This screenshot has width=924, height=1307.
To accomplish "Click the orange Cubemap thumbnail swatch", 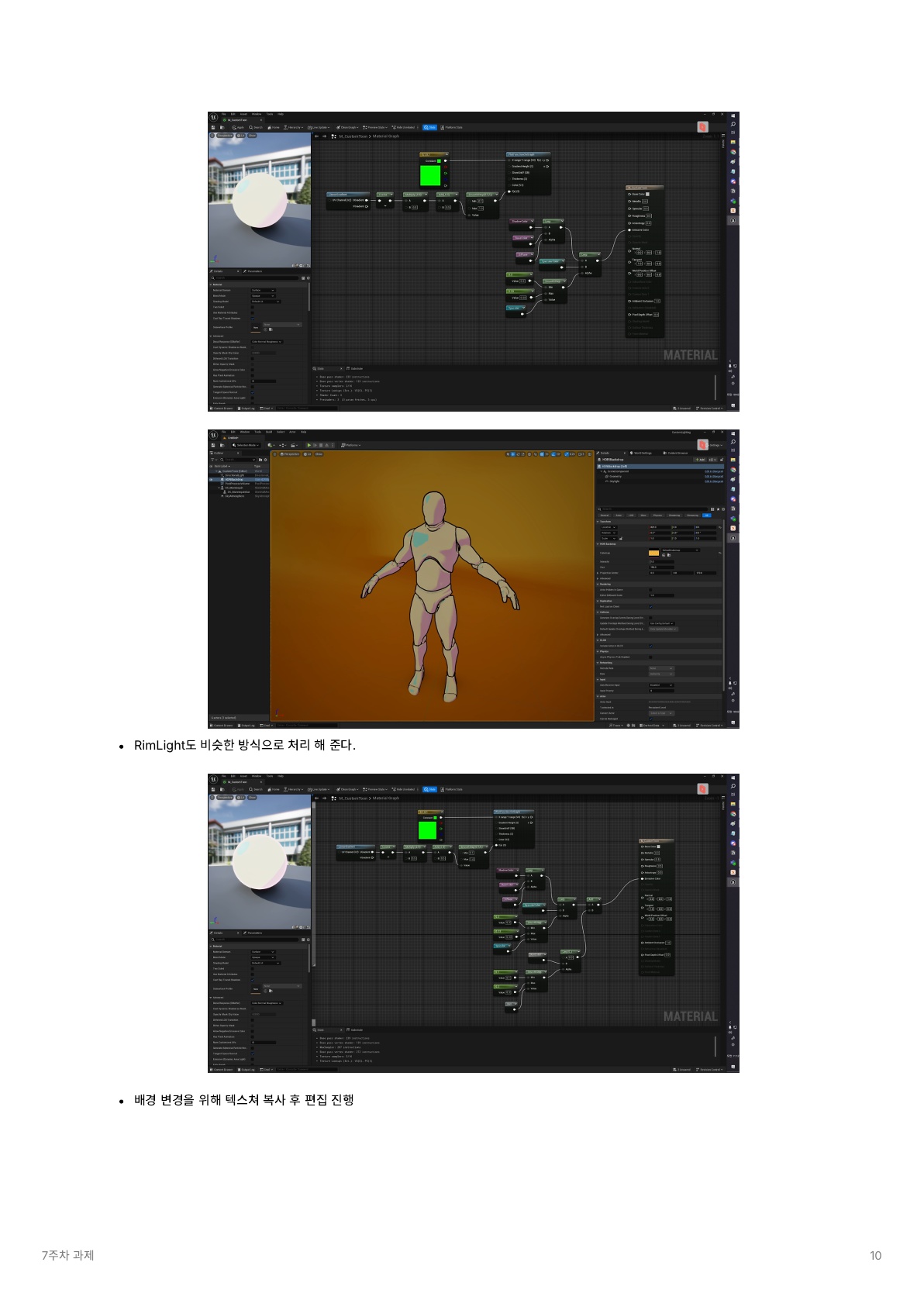I will pos(653,553).
